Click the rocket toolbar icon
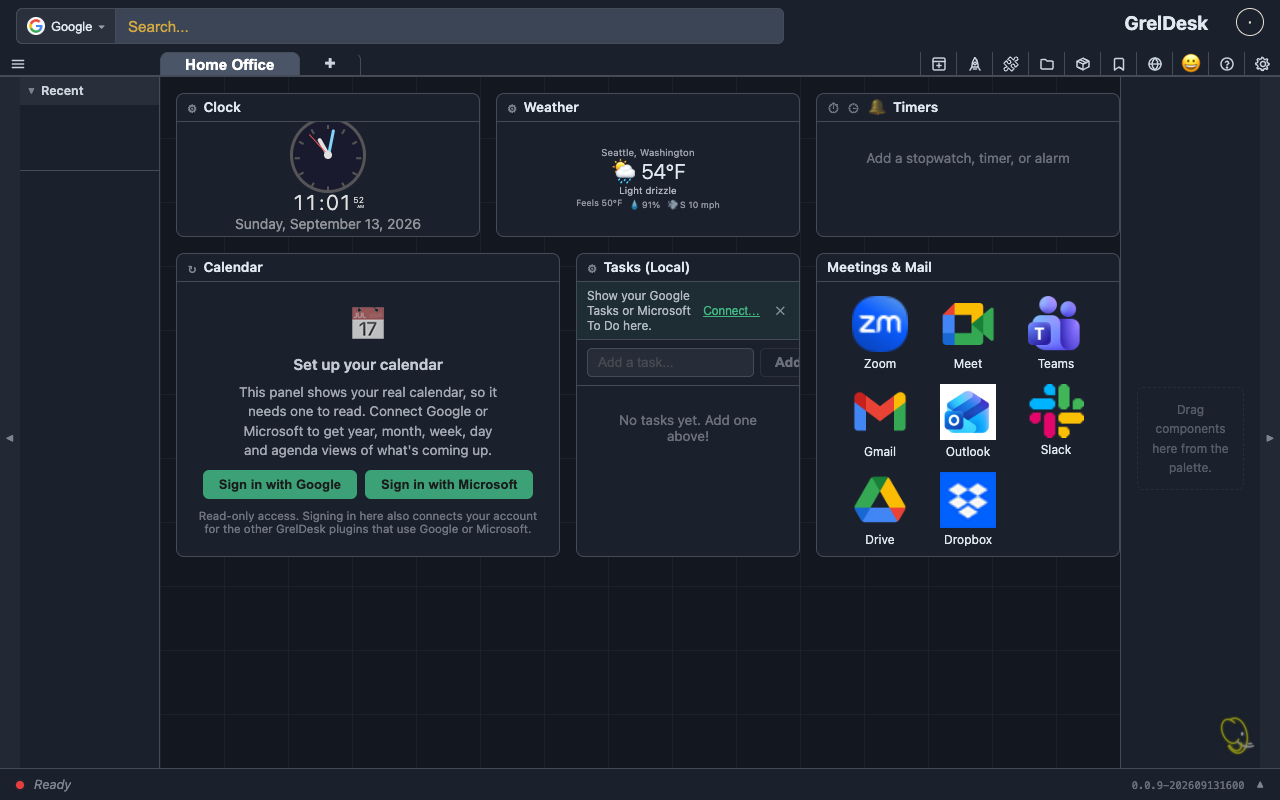The height and width of the screenshot is (800, 1280). [975, 64]
